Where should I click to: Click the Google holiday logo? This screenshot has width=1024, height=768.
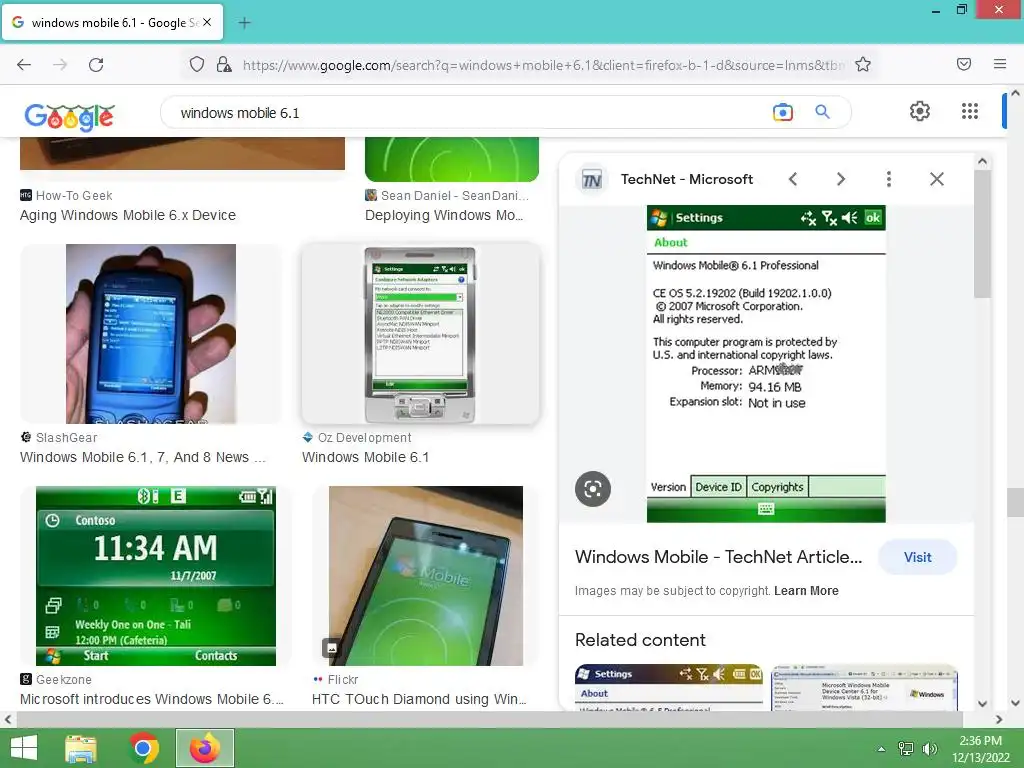click(x=70, y=116)
